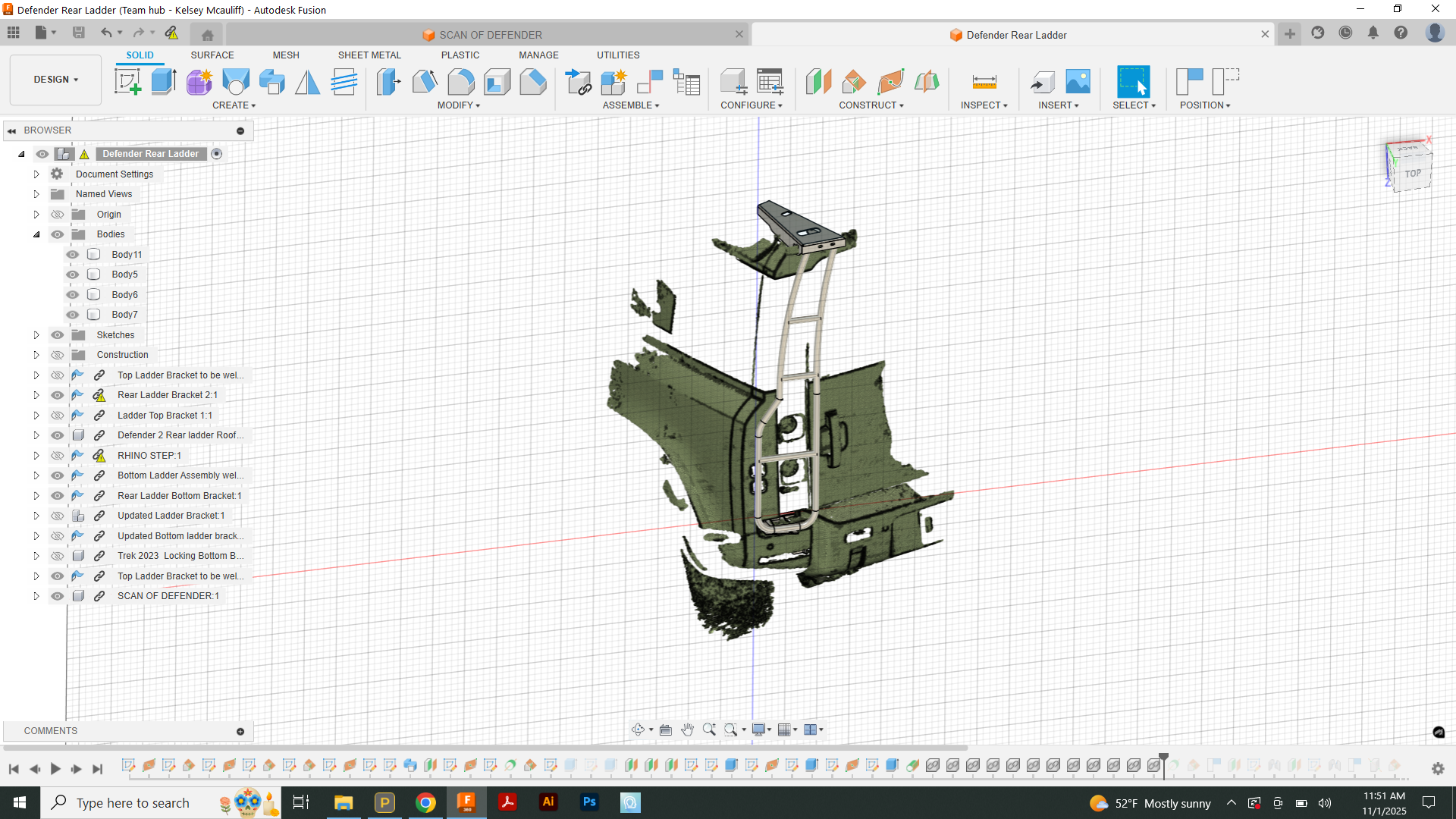Screen dimensions: 1456x819
Task: Expand the Sketches folder
Action: point(36,334)
